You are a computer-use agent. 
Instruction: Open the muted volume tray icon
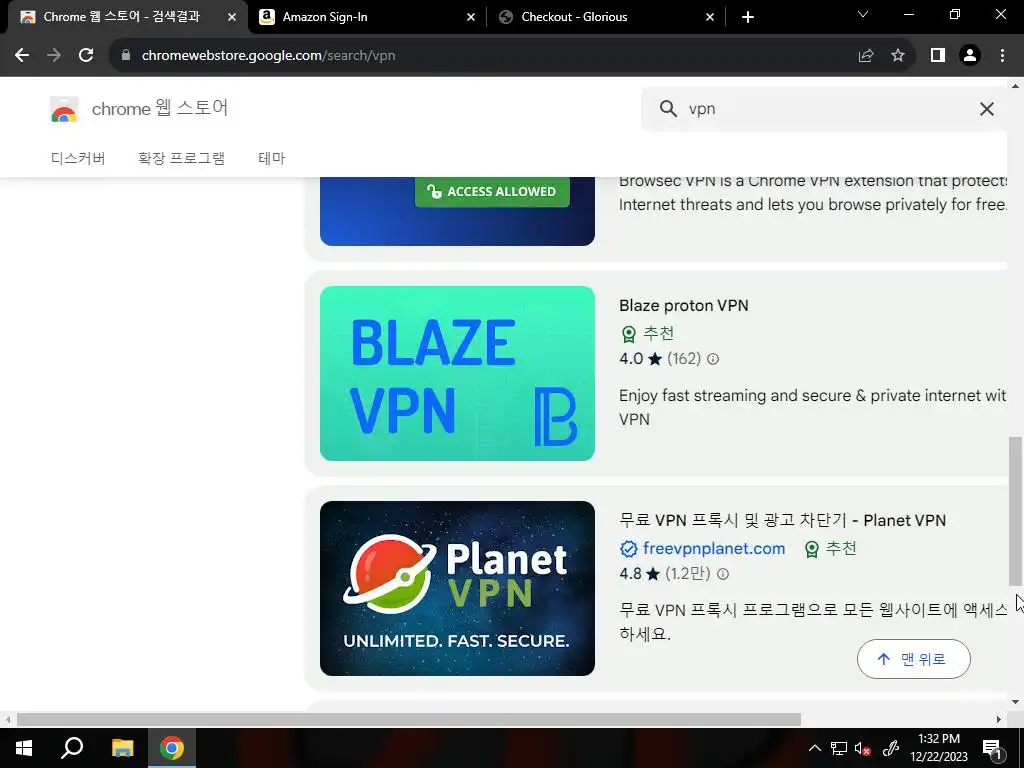pyautogui.click(x=862, y=749)
